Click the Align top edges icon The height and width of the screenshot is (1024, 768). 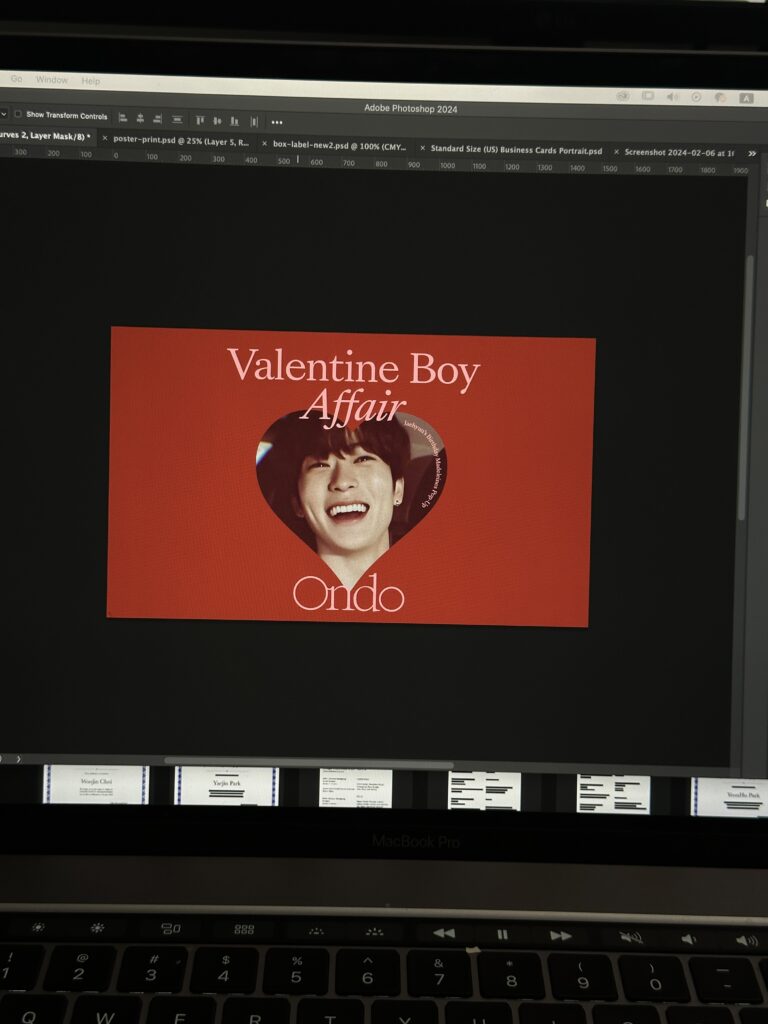click(x=199, y=120)
